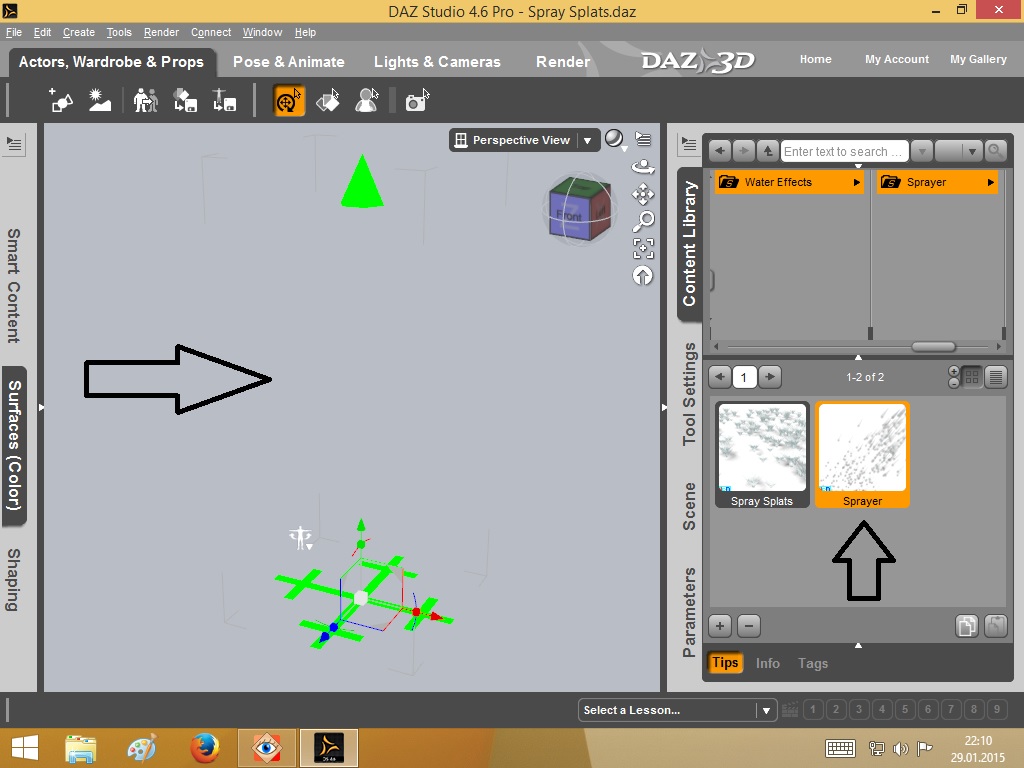Viewport: 1024px width, 768px height.
Task: Open Content Library pane options menu icon
Action: coord(688,144)
